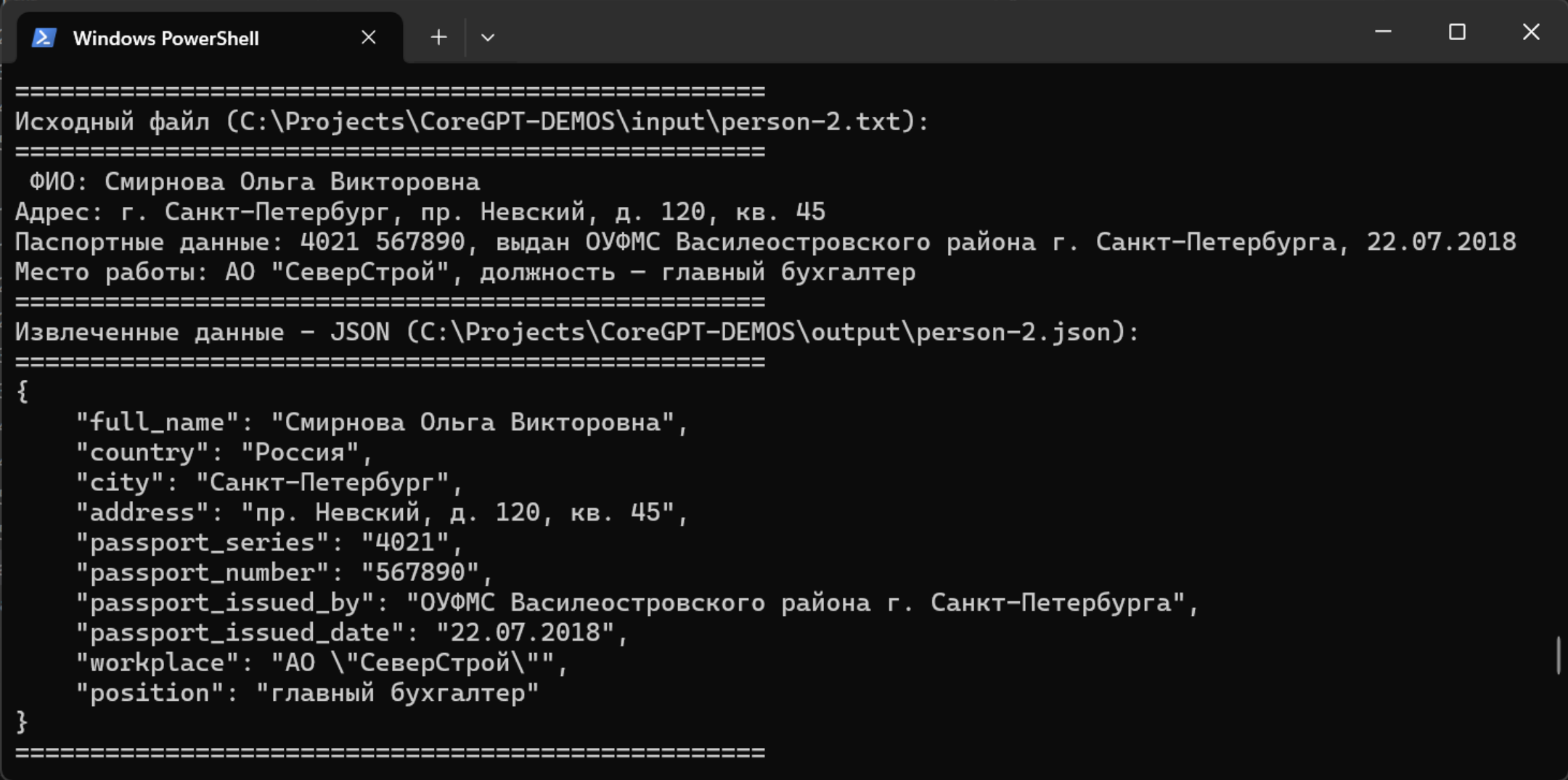Maximize the terminal window
Viewport: 1568px width, 780px height.
(1458, 32)
